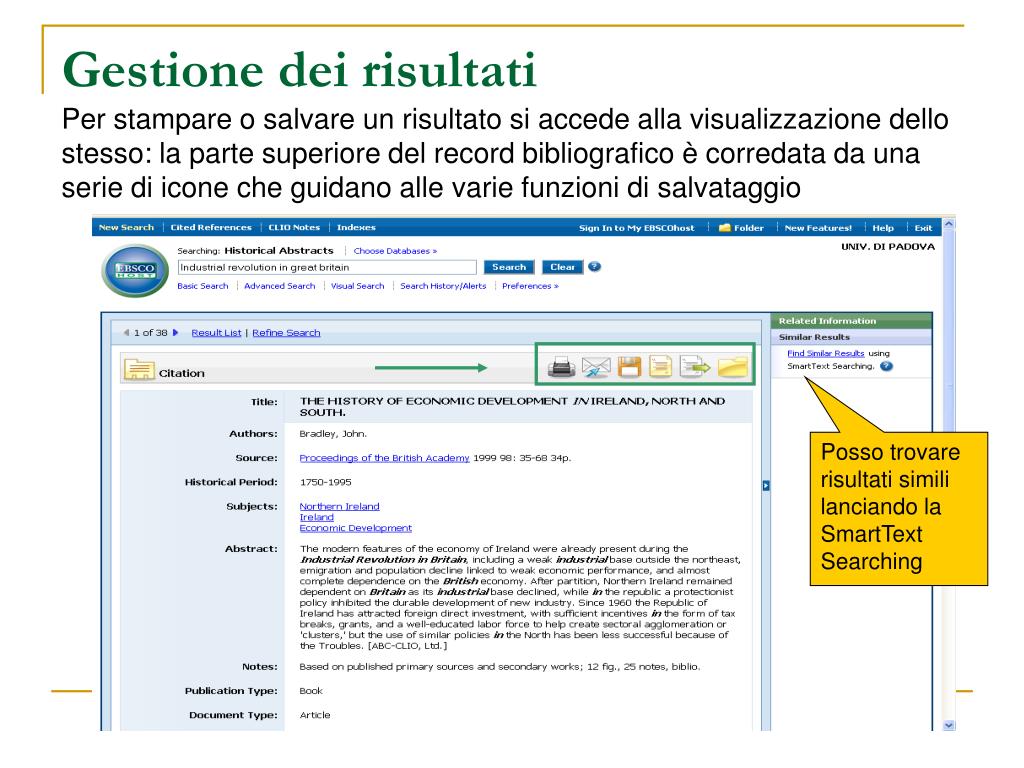Click the Refine Search link
Image resolution: width=1024 pixels, height=768 pixels.
point(286,332)
